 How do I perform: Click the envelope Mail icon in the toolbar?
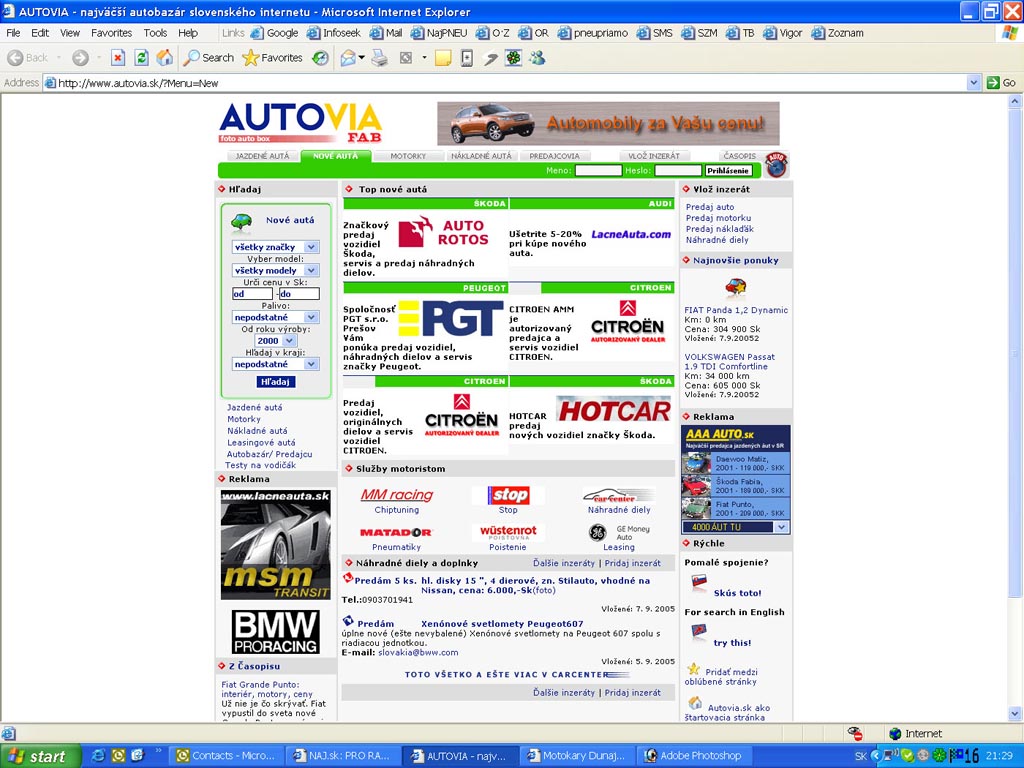[x=348, y=58]
